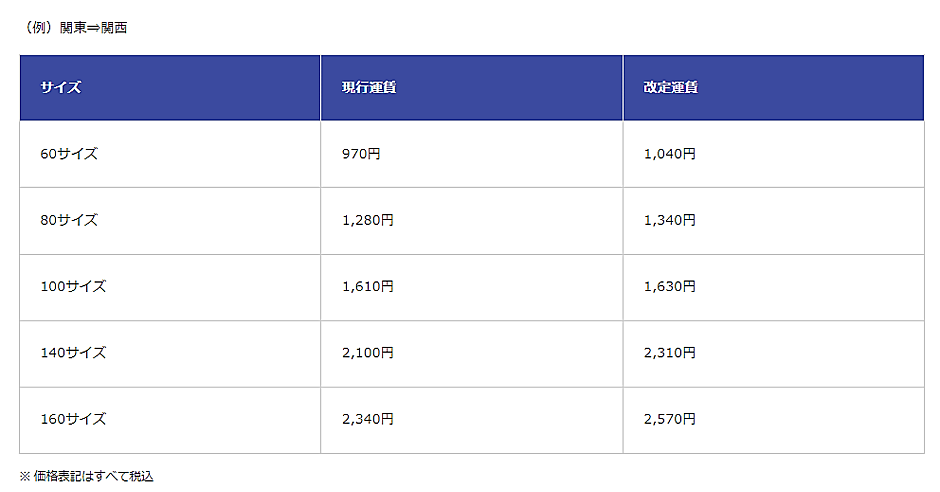
Task: Click the サイズ column header
Action: [x=61, y=88]
